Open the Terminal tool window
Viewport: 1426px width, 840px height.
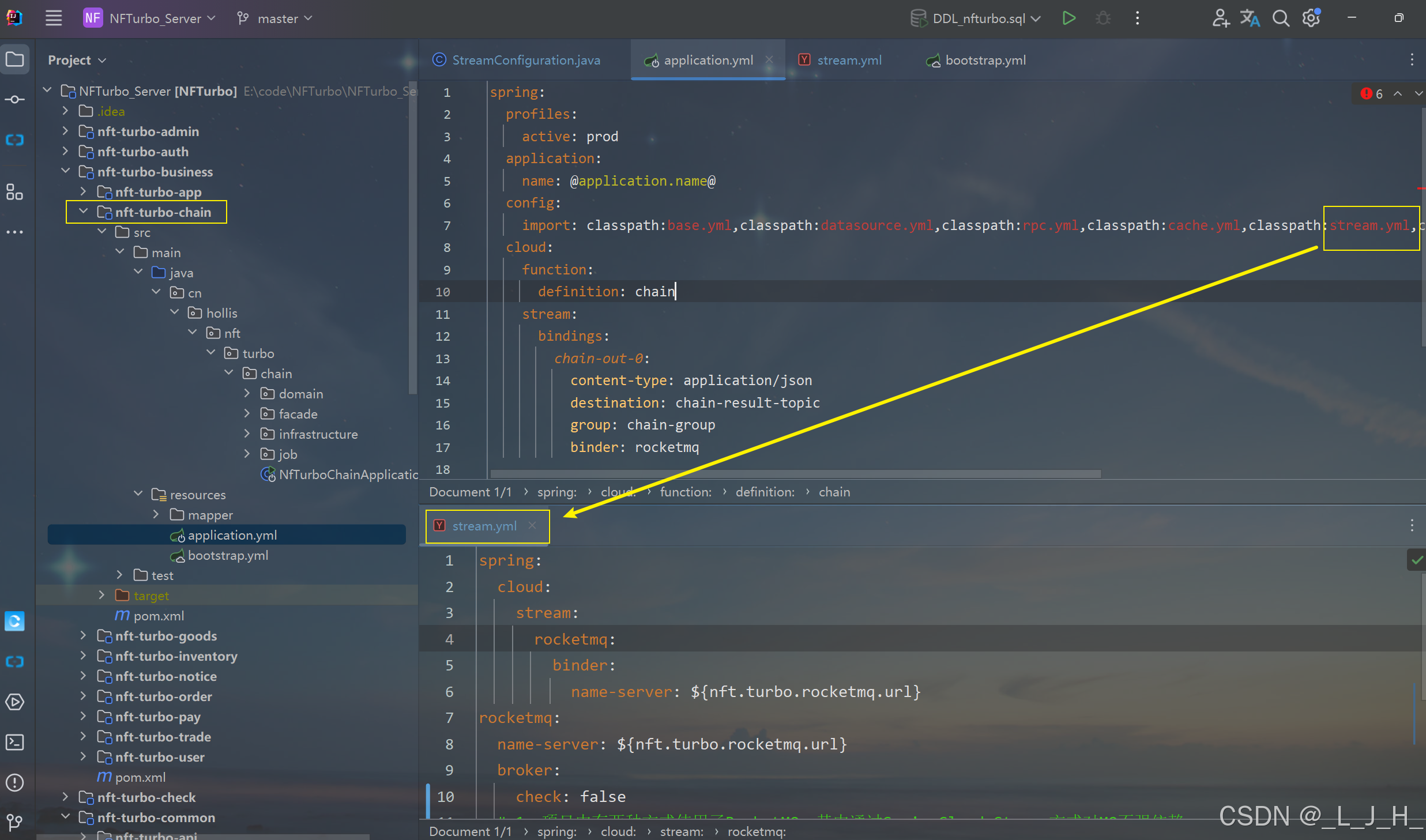14,742
